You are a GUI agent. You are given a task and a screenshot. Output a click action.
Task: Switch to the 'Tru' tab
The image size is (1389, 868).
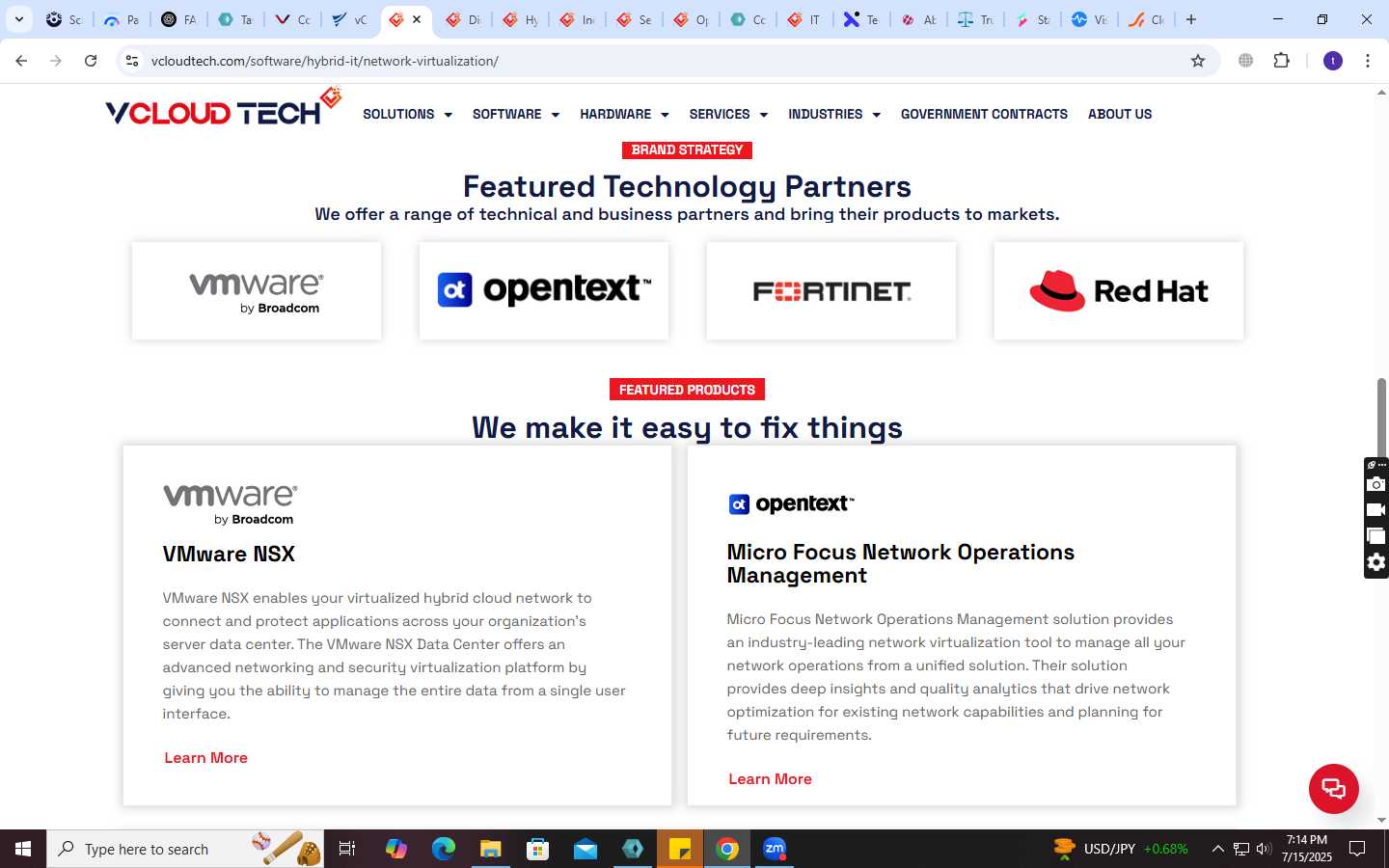pos(975,19)
